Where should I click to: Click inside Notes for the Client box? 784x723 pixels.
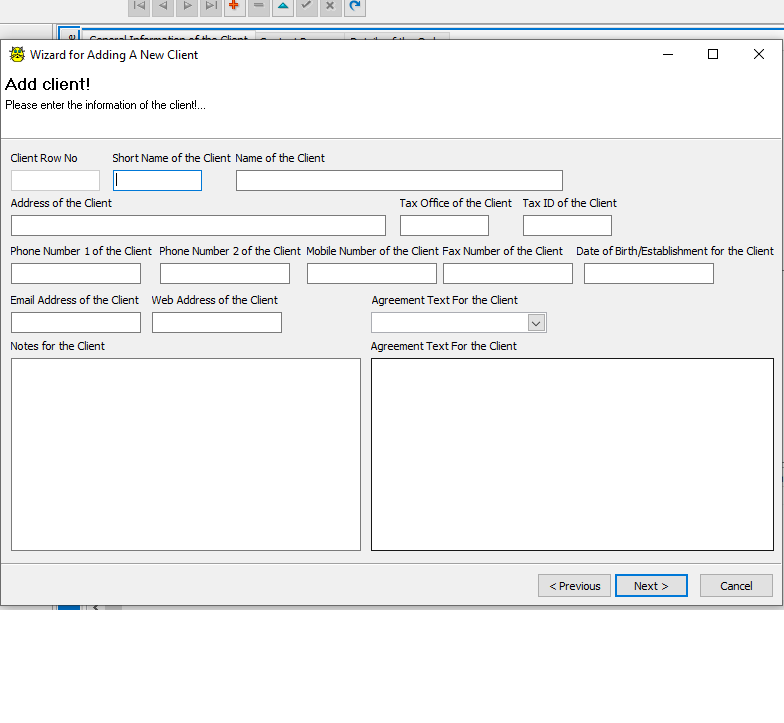(186, 454)
